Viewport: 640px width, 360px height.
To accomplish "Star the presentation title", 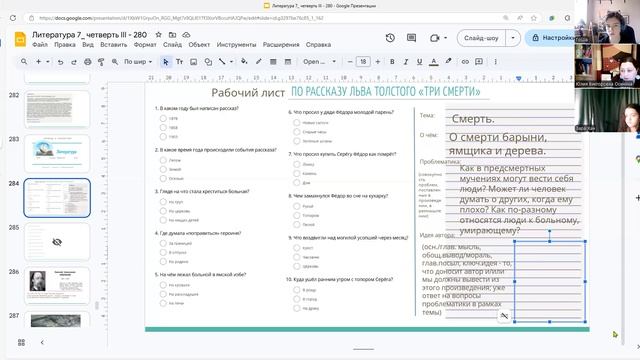I will click(x=158, y=35).
